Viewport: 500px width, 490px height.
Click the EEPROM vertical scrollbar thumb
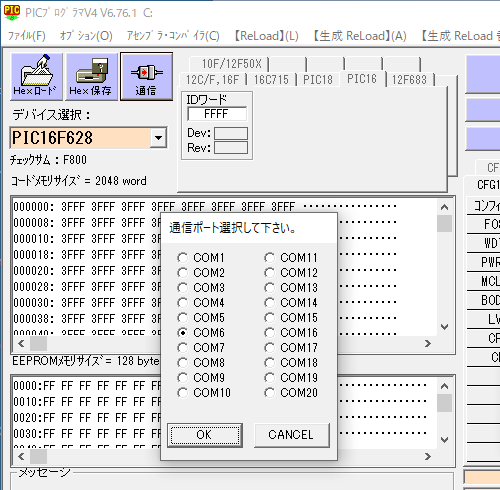click(x=444, y=403)
